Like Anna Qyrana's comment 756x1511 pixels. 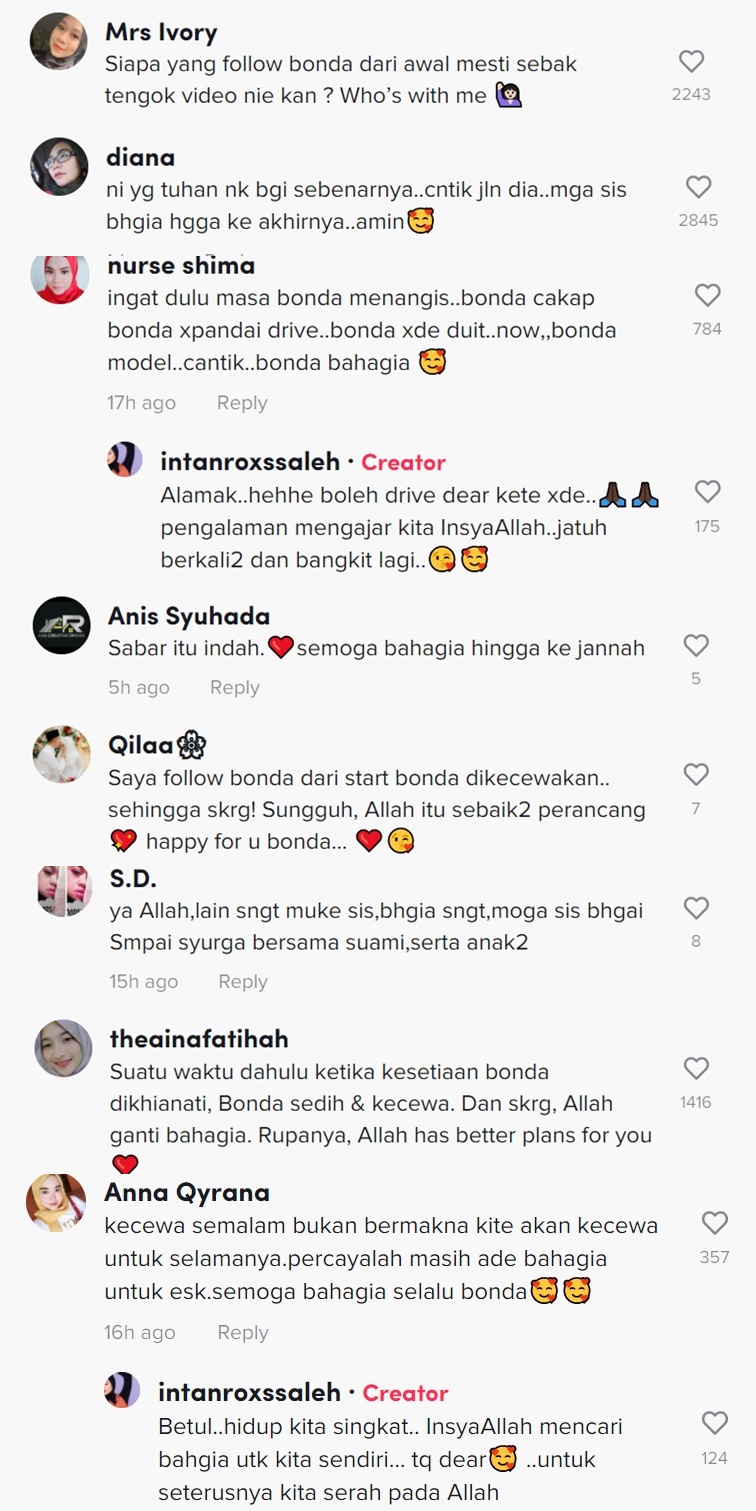pos(714,1223)
